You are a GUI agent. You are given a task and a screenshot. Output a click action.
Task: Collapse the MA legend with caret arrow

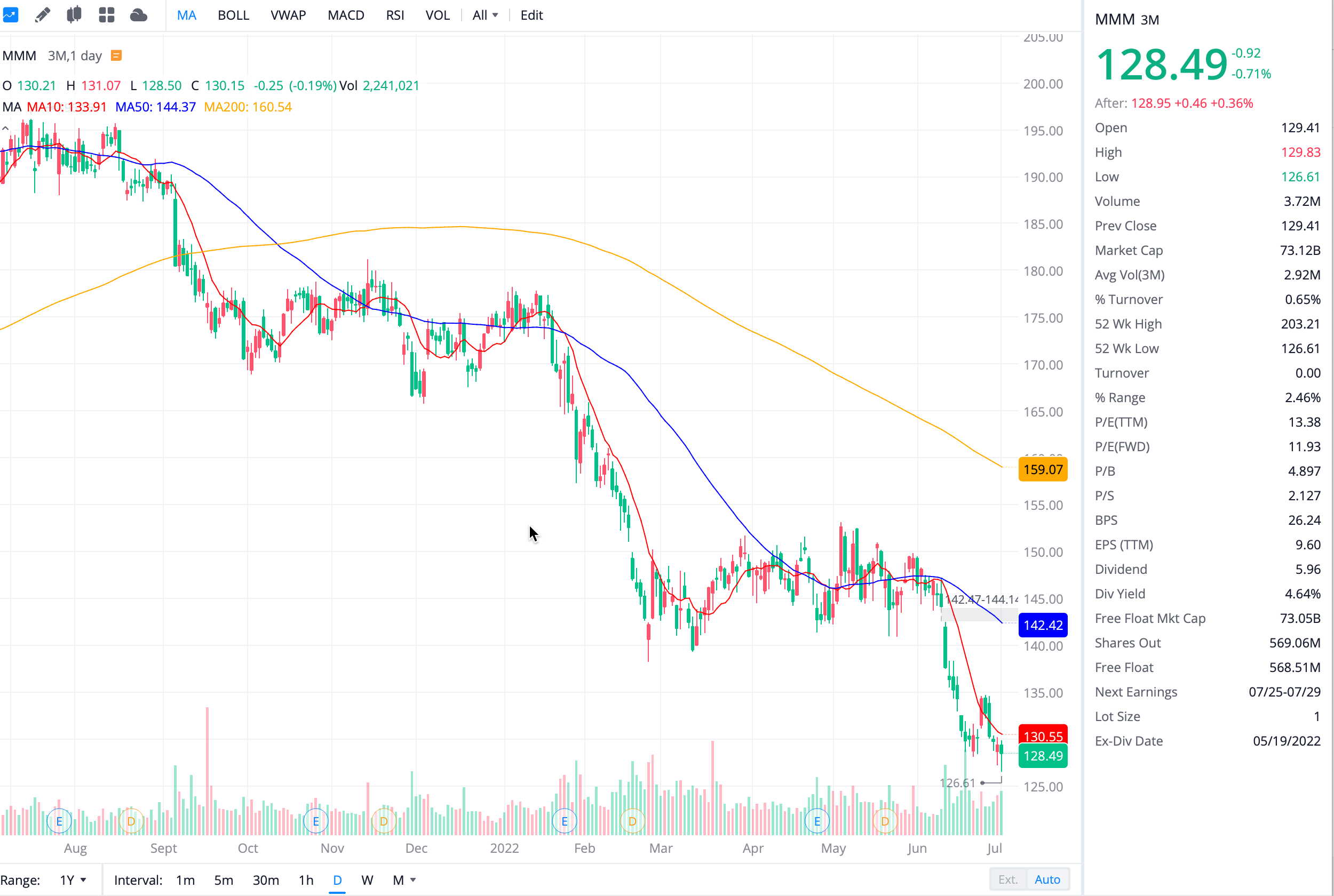pyautogui.click(x=6, y=129)
